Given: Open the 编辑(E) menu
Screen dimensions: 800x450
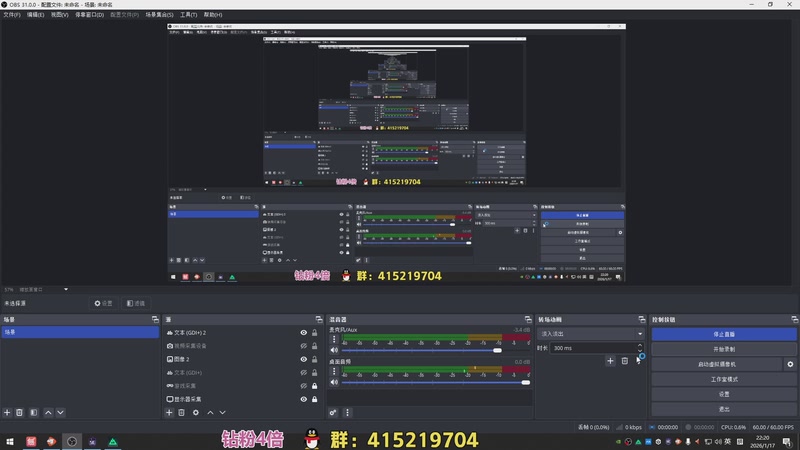Looking at the screenshot, I should (35, 15).
